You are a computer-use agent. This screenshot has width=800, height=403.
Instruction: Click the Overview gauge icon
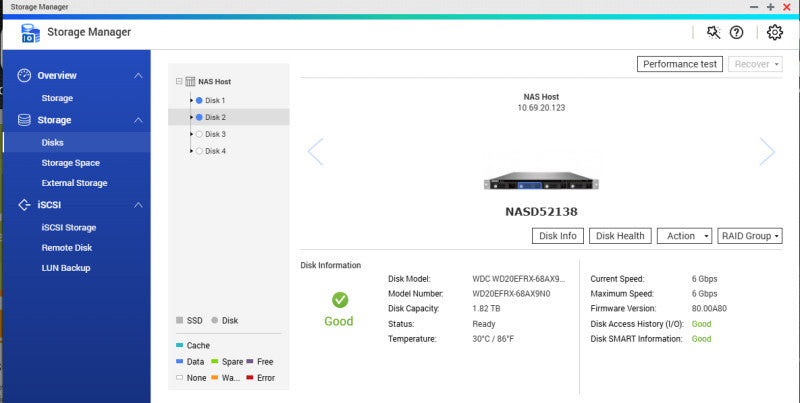pos(24,75)
